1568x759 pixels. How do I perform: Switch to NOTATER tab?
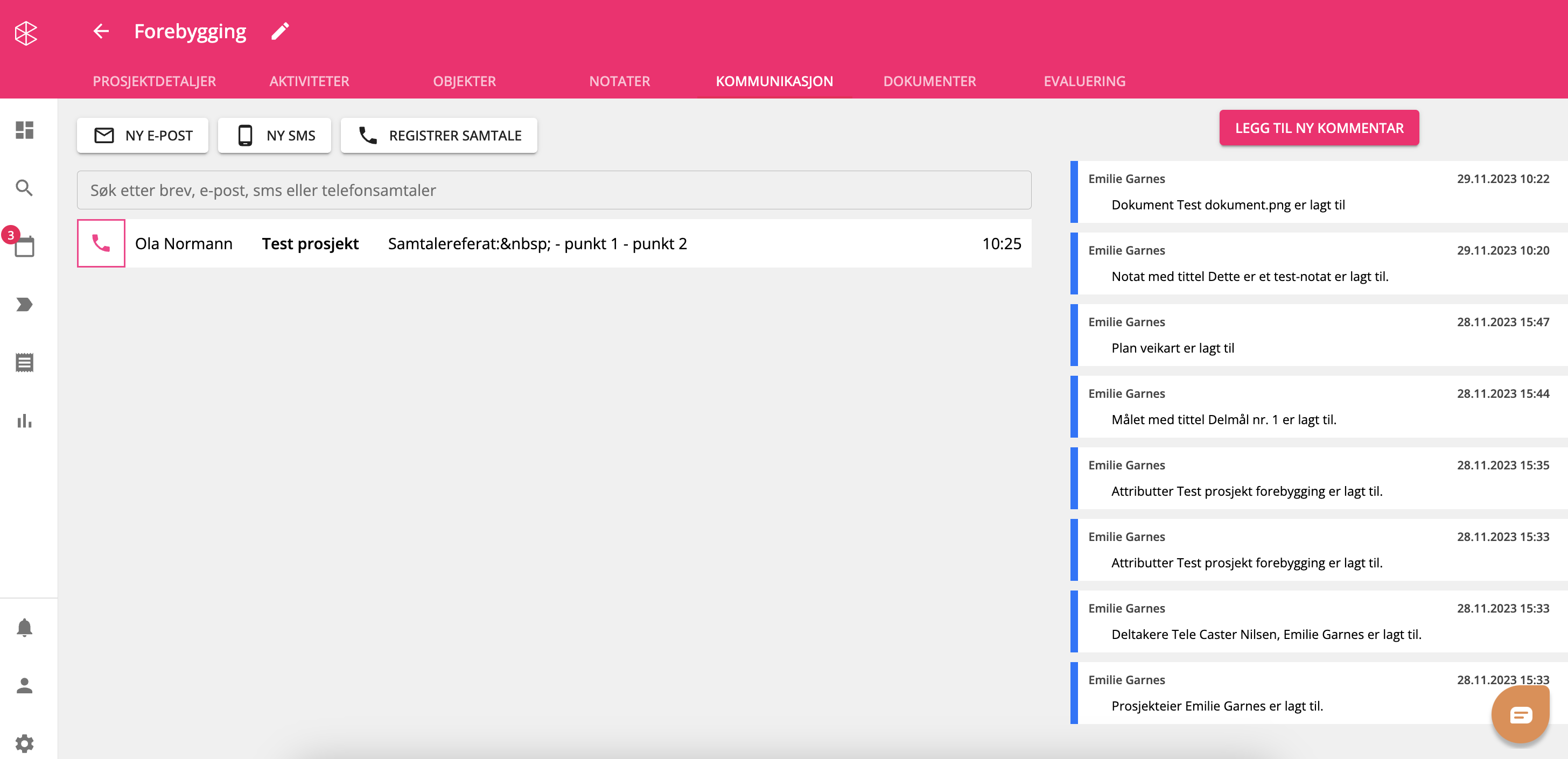620,81
